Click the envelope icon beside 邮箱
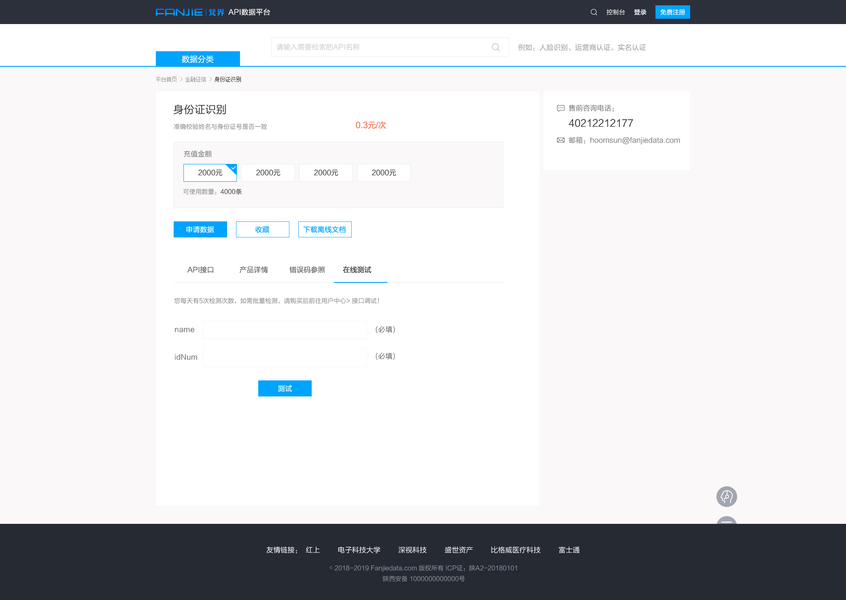 [x=561, y=140]
